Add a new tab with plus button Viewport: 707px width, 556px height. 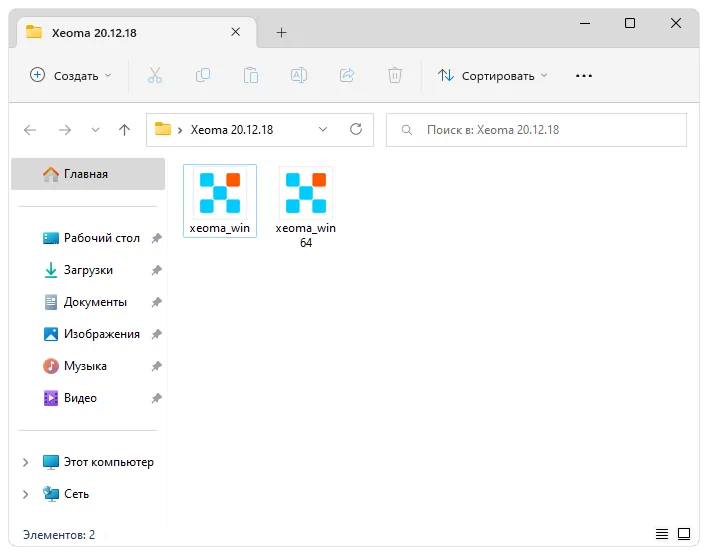tap(281, 32)
